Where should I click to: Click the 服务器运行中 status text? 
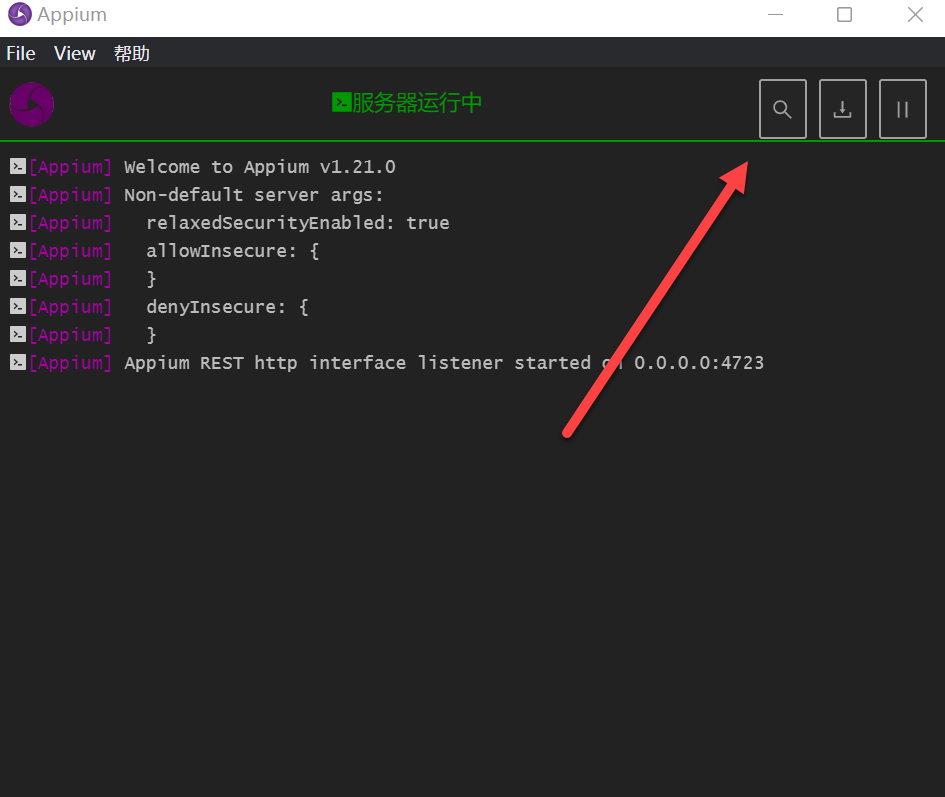tap(417, 103)
